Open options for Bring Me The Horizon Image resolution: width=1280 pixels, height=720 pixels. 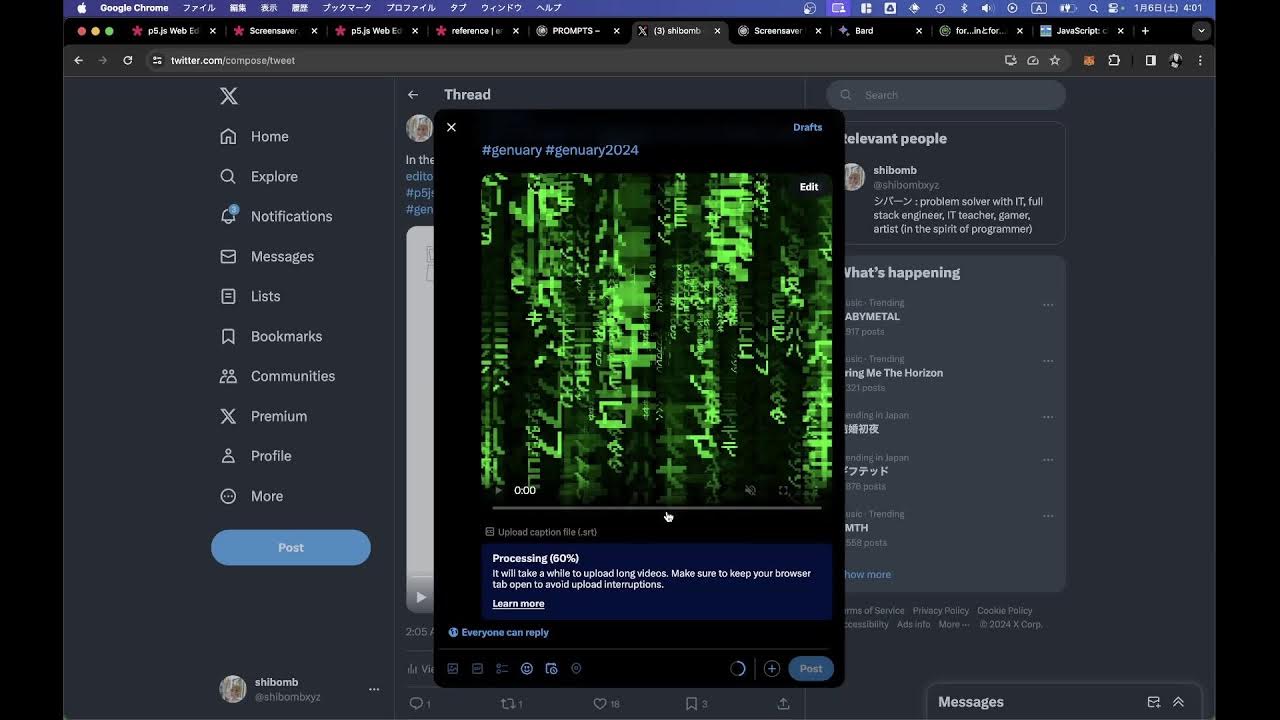1048,361
